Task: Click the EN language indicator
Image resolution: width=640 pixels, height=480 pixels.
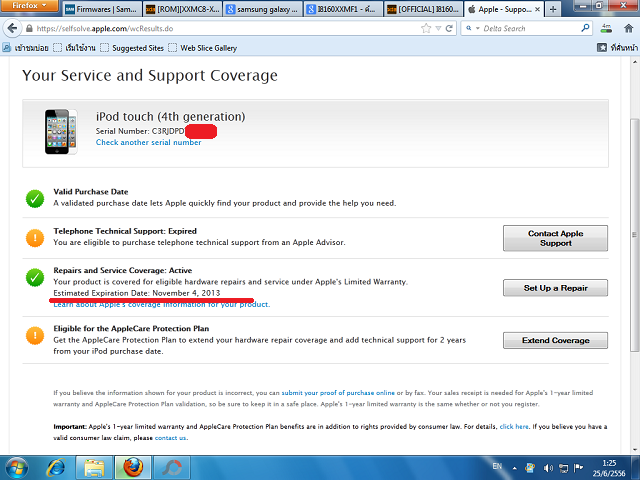Action: click(497, 466)
